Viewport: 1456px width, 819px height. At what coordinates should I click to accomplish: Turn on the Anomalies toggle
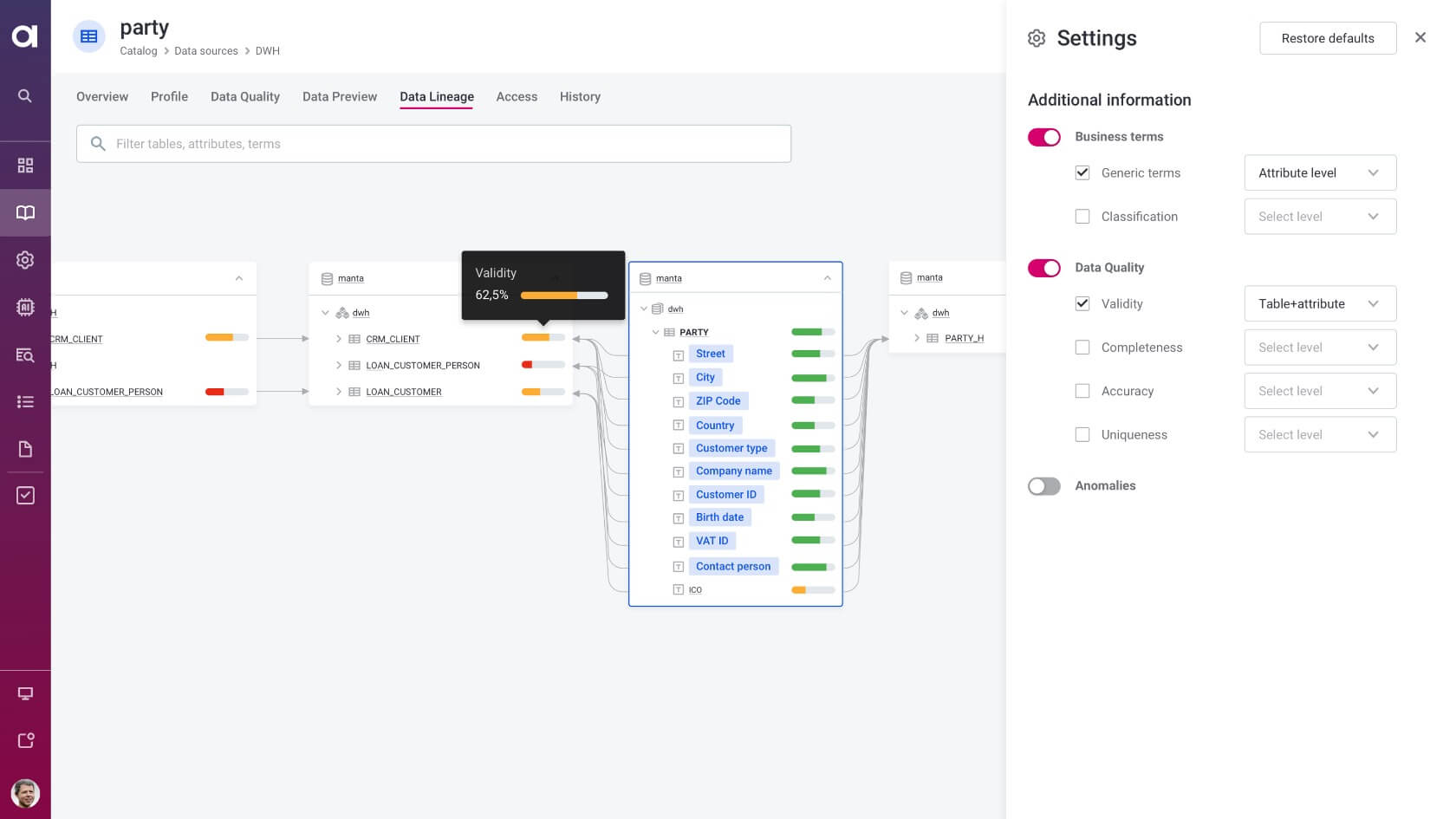pos(1043,486)
